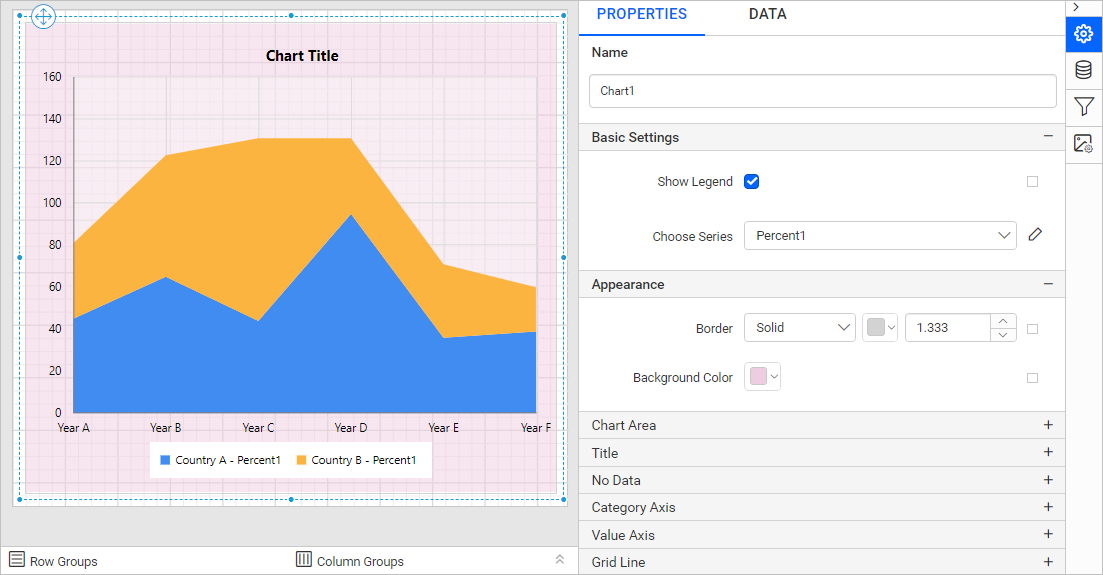1103x575 pixels.
Task: Collapse the properties panel with top arrow
Action: click(1076, 7)
